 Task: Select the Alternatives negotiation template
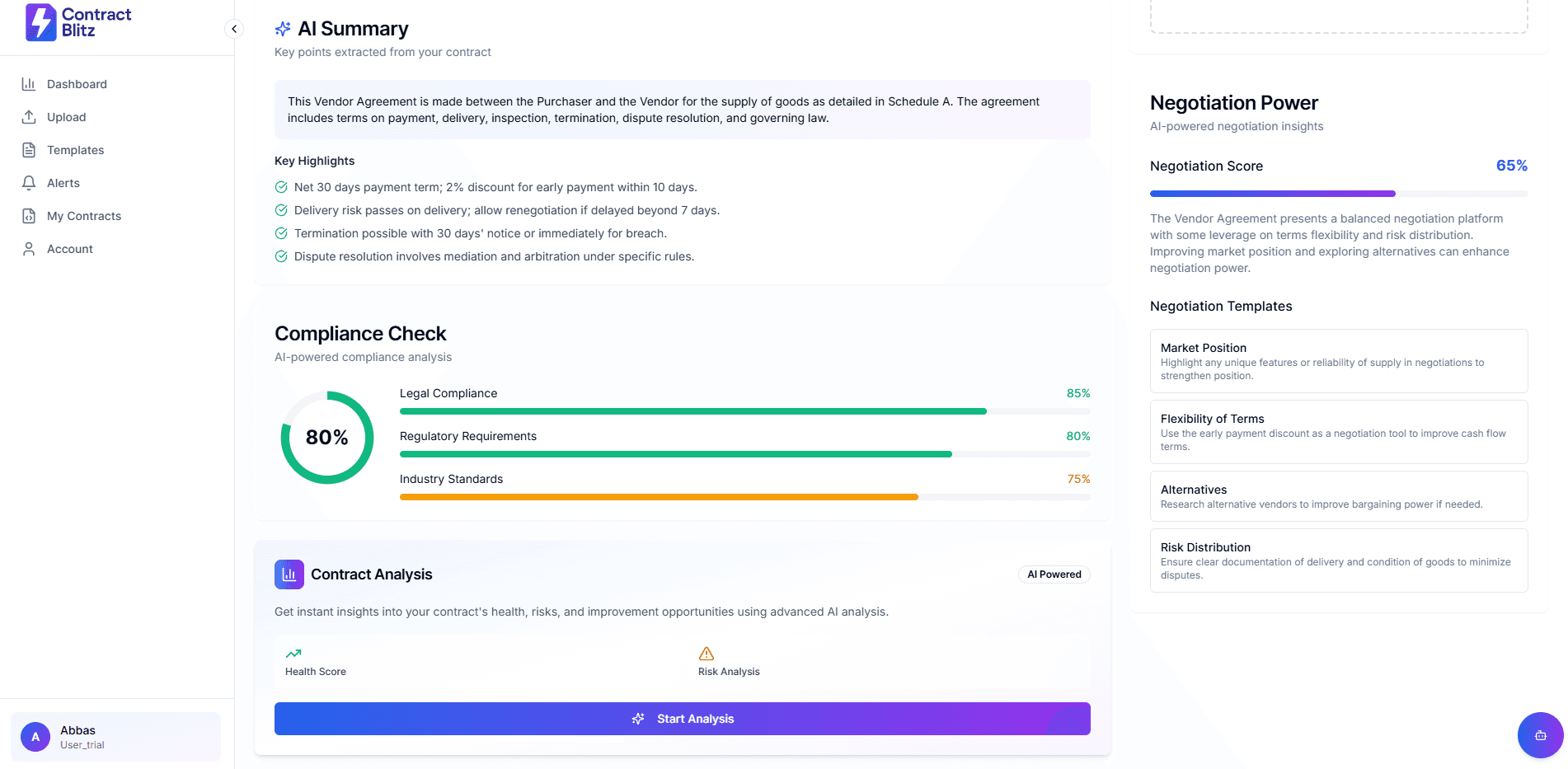pos(1337,495)
